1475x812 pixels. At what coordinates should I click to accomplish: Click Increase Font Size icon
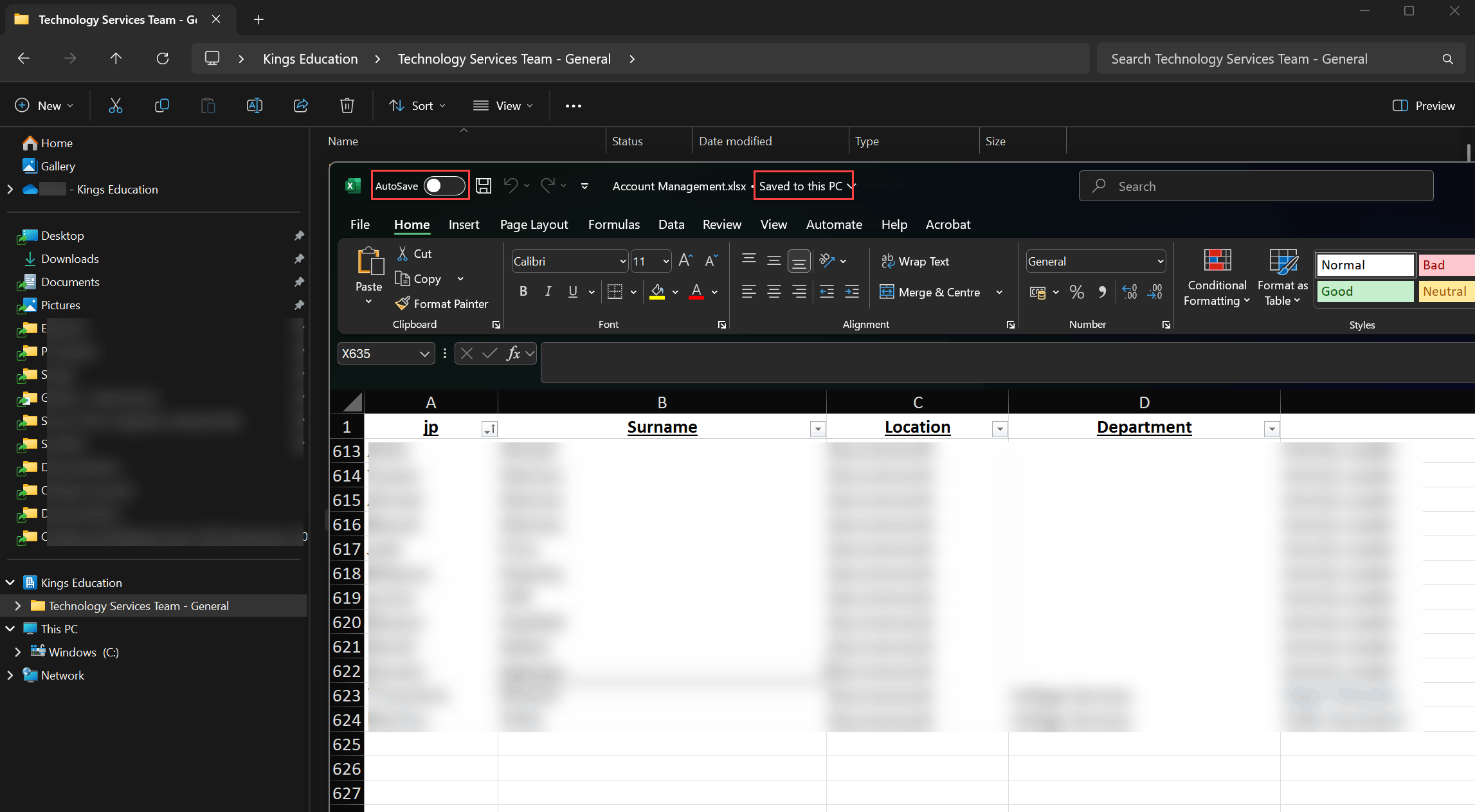(685, 261)
